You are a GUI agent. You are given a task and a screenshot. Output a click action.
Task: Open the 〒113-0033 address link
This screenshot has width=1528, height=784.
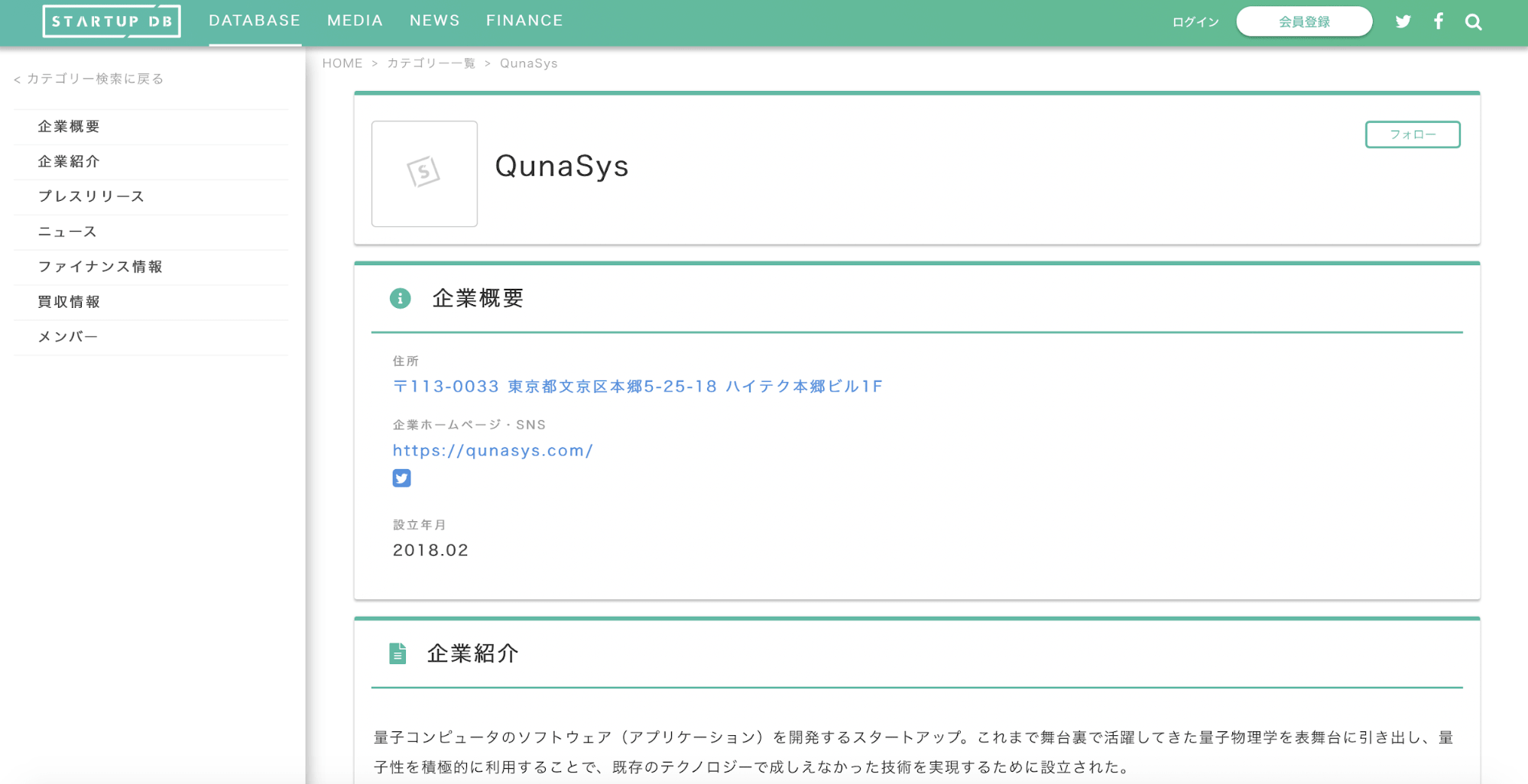(637, 387)
